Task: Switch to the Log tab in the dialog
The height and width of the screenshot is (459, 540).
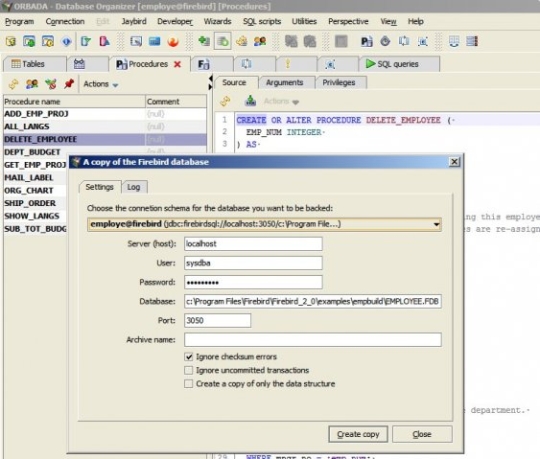Action: coord(134,187)
